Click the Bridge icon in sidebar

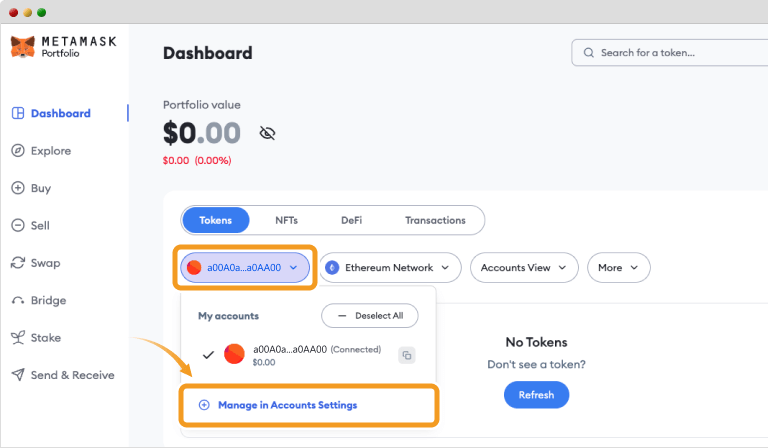[18, 300]
